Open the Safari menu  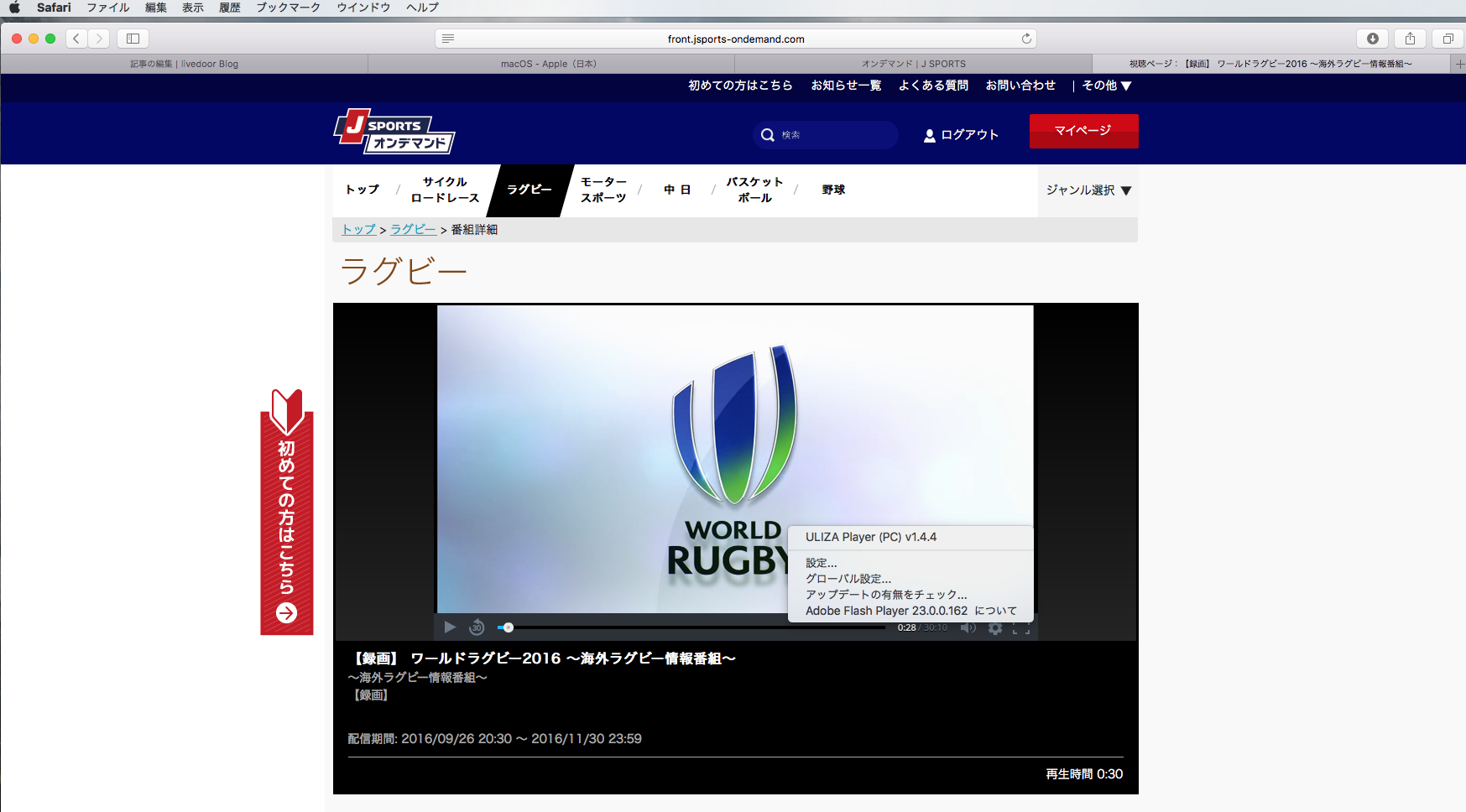[54, 8]
